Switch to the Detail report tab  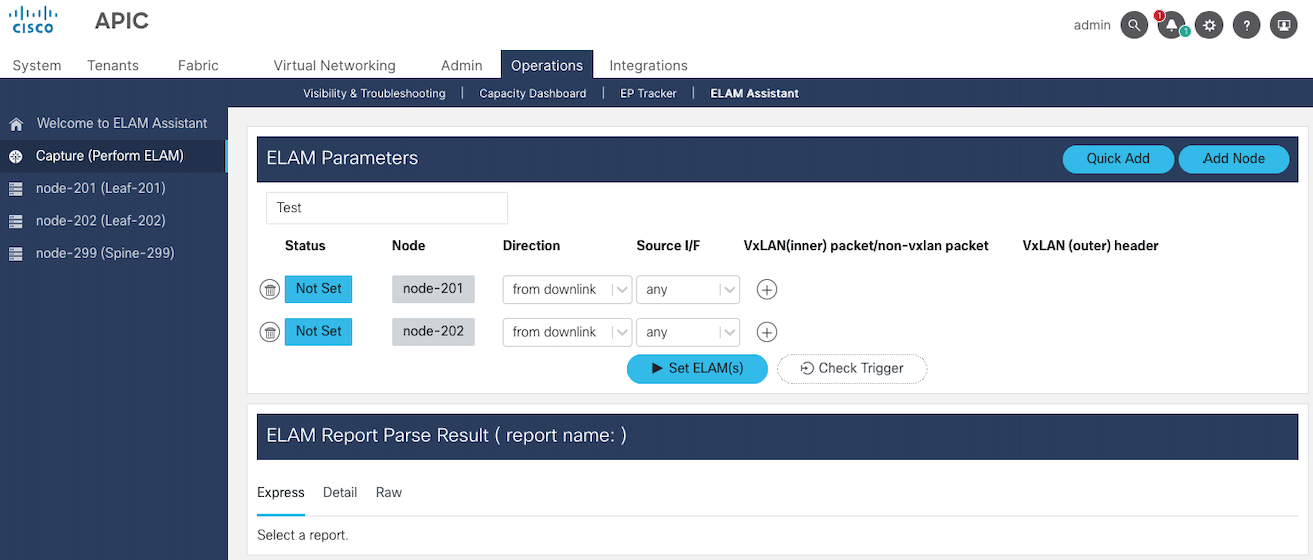tap(340, 492)
